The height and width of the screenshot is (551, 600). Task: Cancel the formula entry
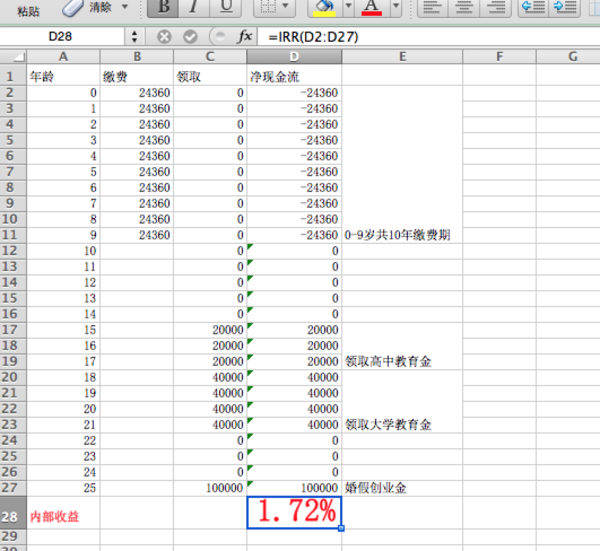tap(164, 37)
